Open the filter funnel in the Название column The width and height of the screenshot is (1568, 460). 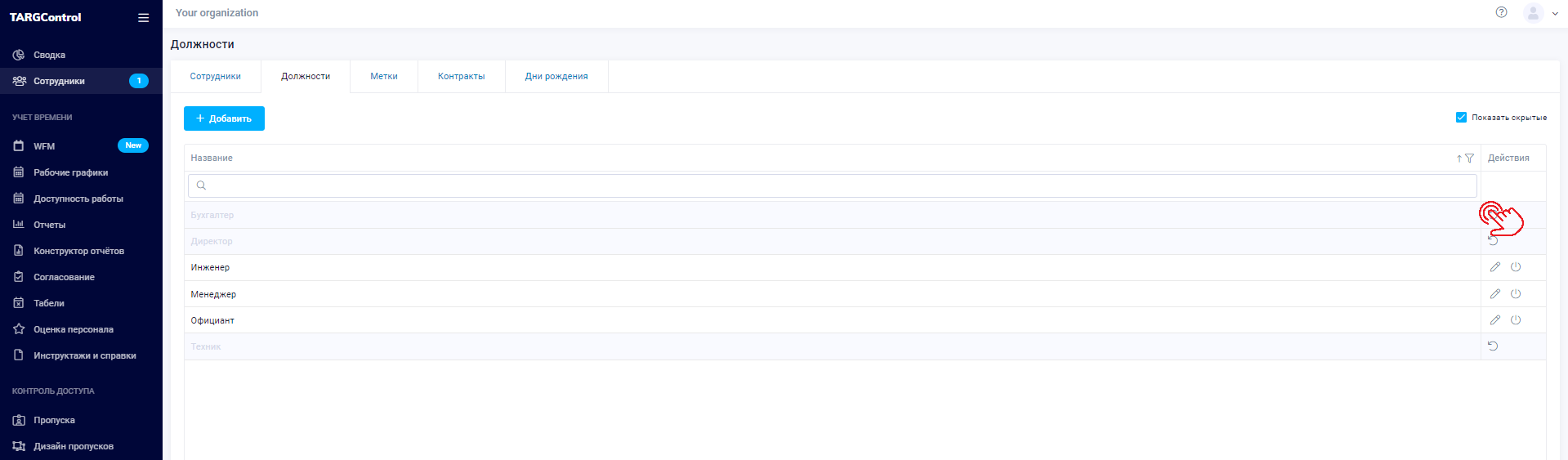pos(1469,159)
